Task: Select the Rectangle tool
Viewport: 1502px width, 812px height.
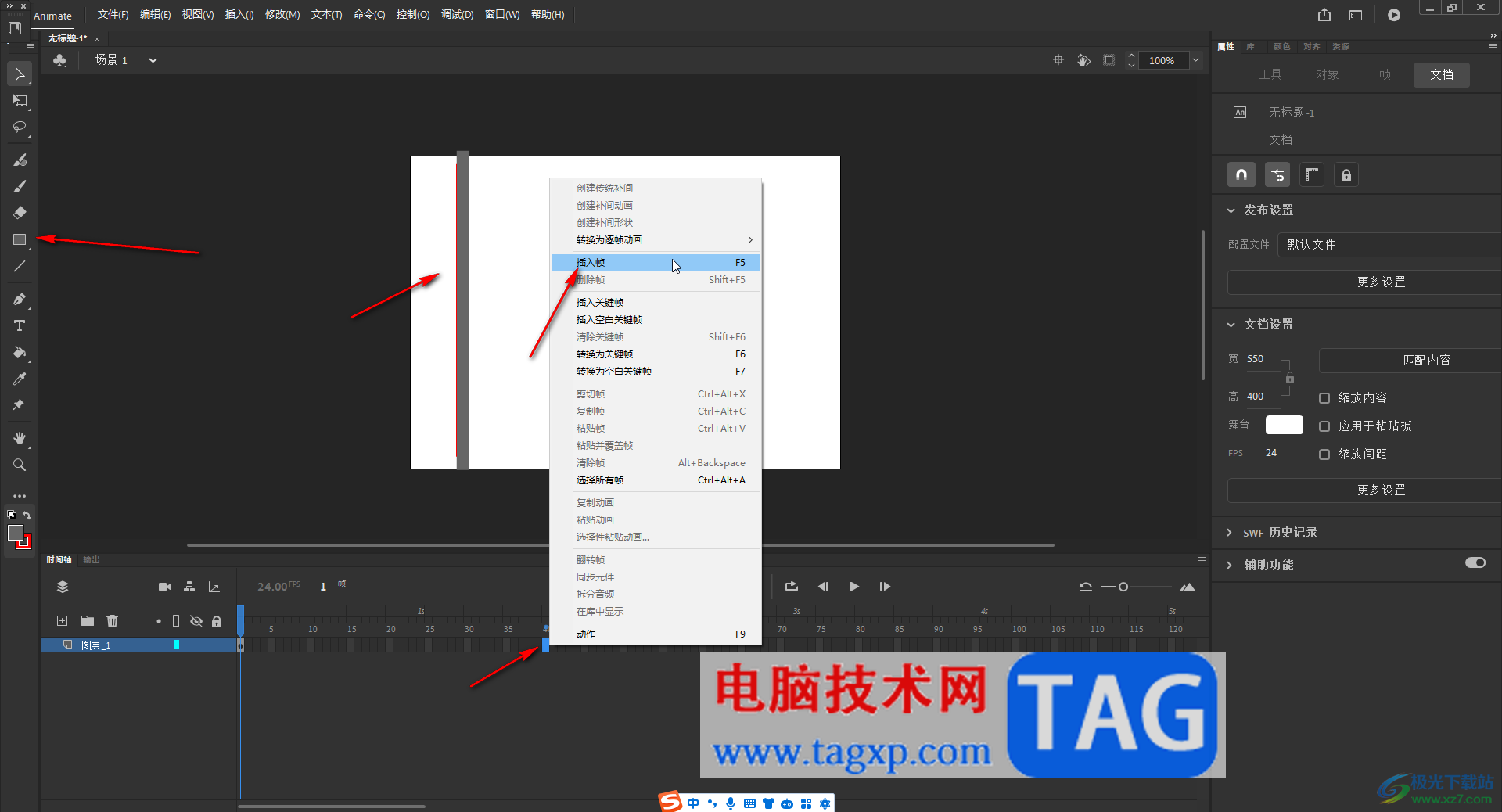Action: coord(20,239)
